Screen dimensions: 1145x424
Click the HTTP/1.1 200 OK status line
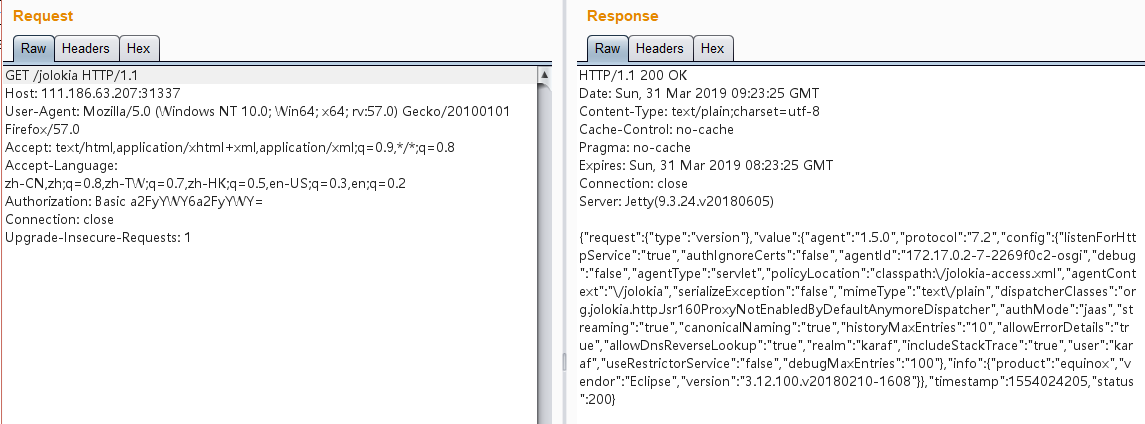[632, 75]
